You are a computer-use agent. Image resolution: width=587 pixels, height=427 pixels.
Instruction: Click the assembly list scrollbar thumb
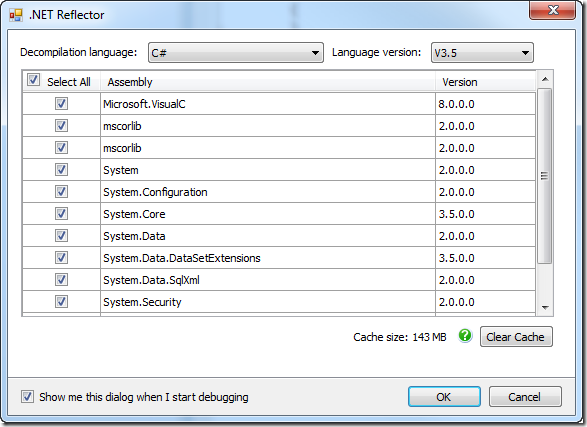click(545, 176)
